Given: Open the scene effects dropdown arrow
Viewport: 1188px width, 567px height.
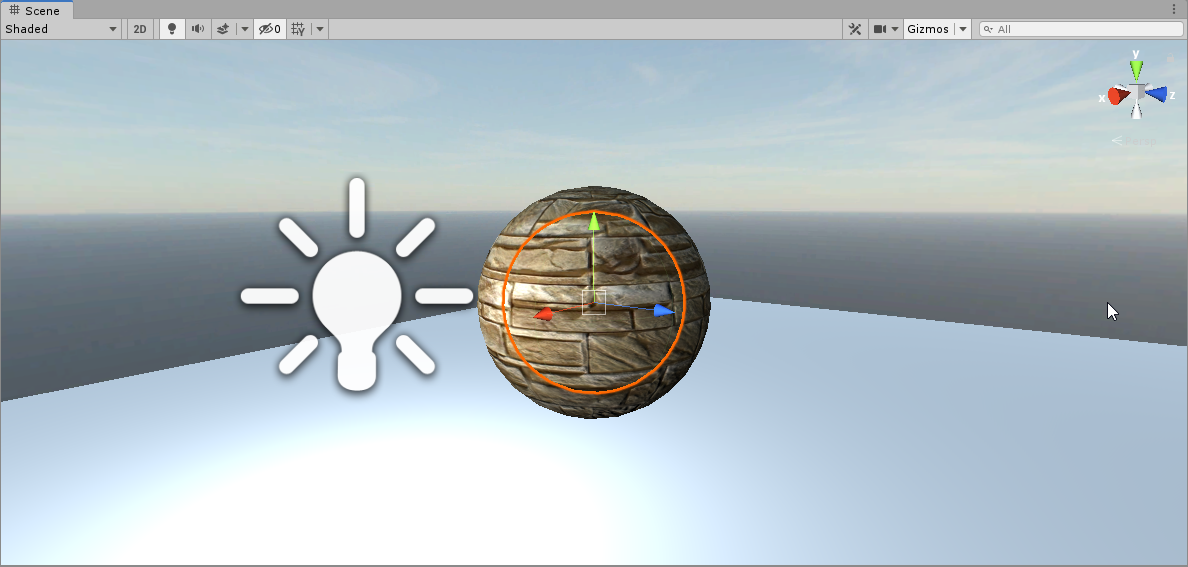Looking at the screenshot, I should pos(244,29).
